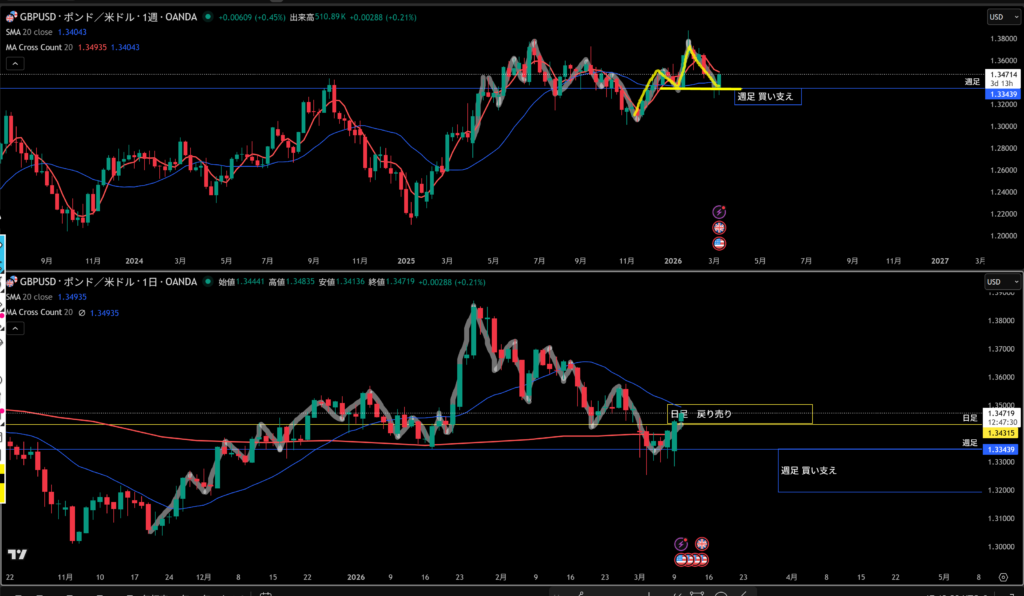The width and height of the screenshot is (1024, 596).
Task: Click the green market status dot on weekly chart
Action: click(207, 17)
